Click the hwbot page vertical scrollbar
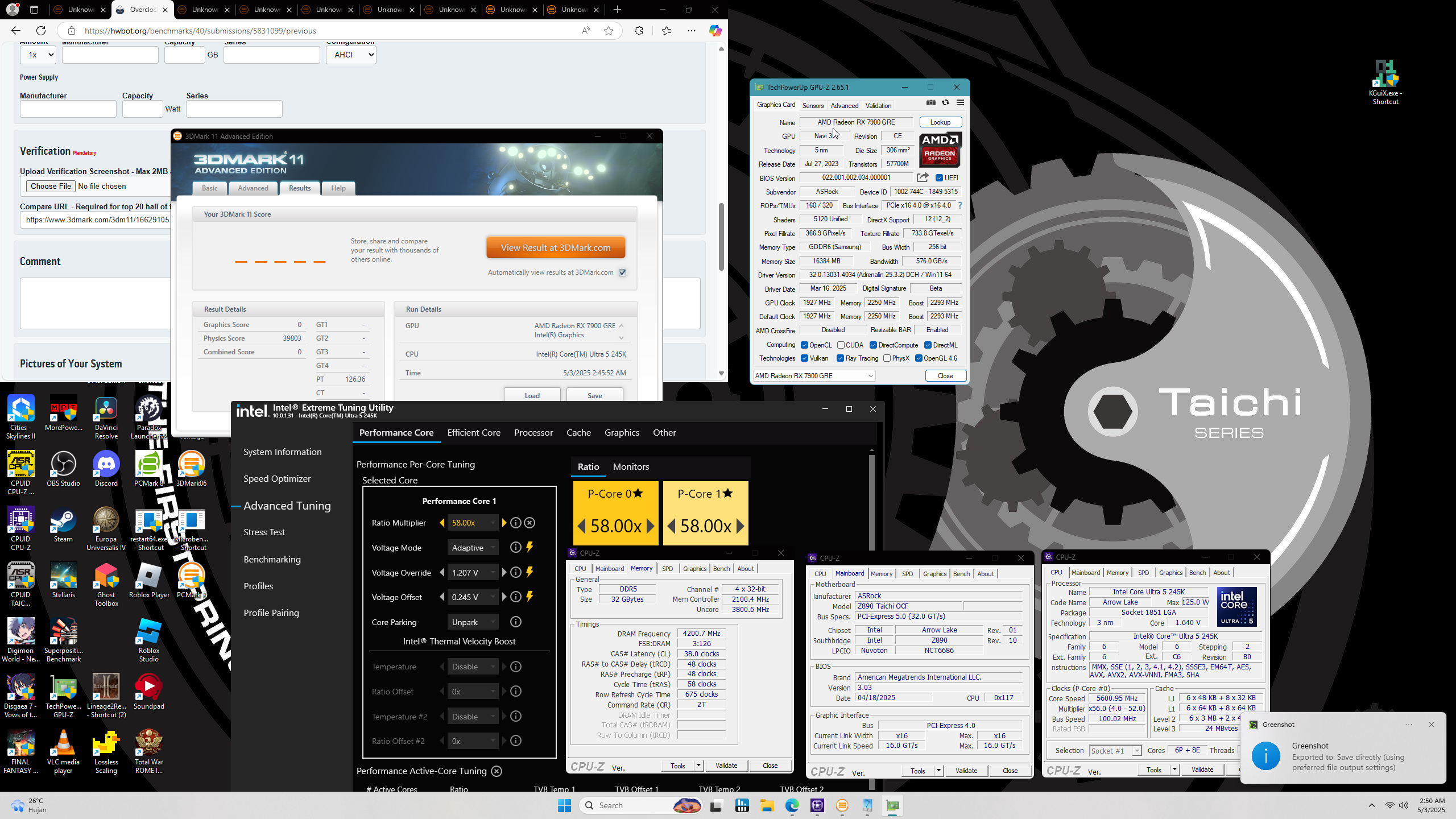The width and height of the screenshot is (1456, 819). pyautogui.click(x=721, y=237)
